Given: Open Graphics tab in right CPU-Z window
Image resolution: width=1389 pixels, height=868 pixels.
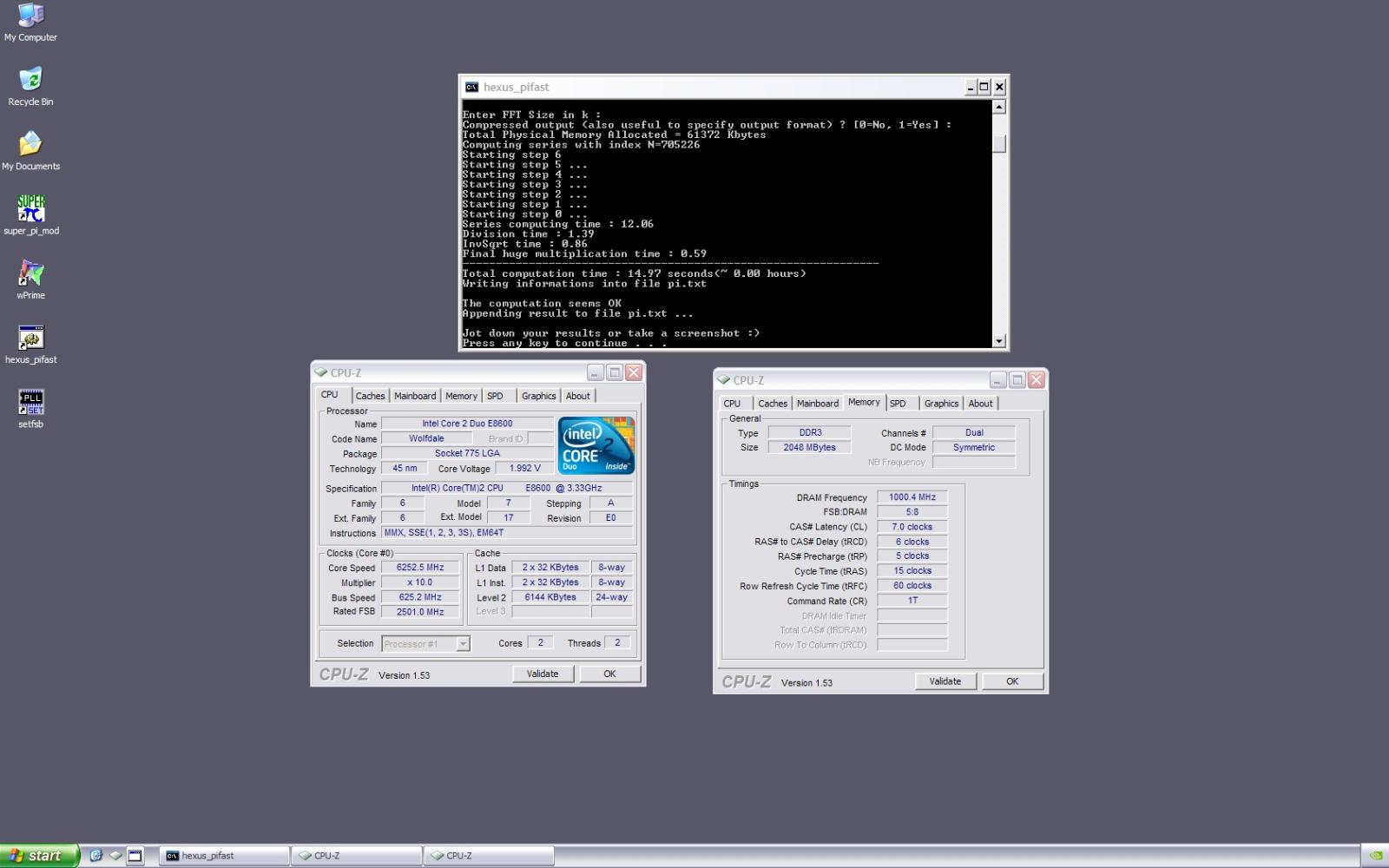Looking at the screenshot, I should point(941,404).
